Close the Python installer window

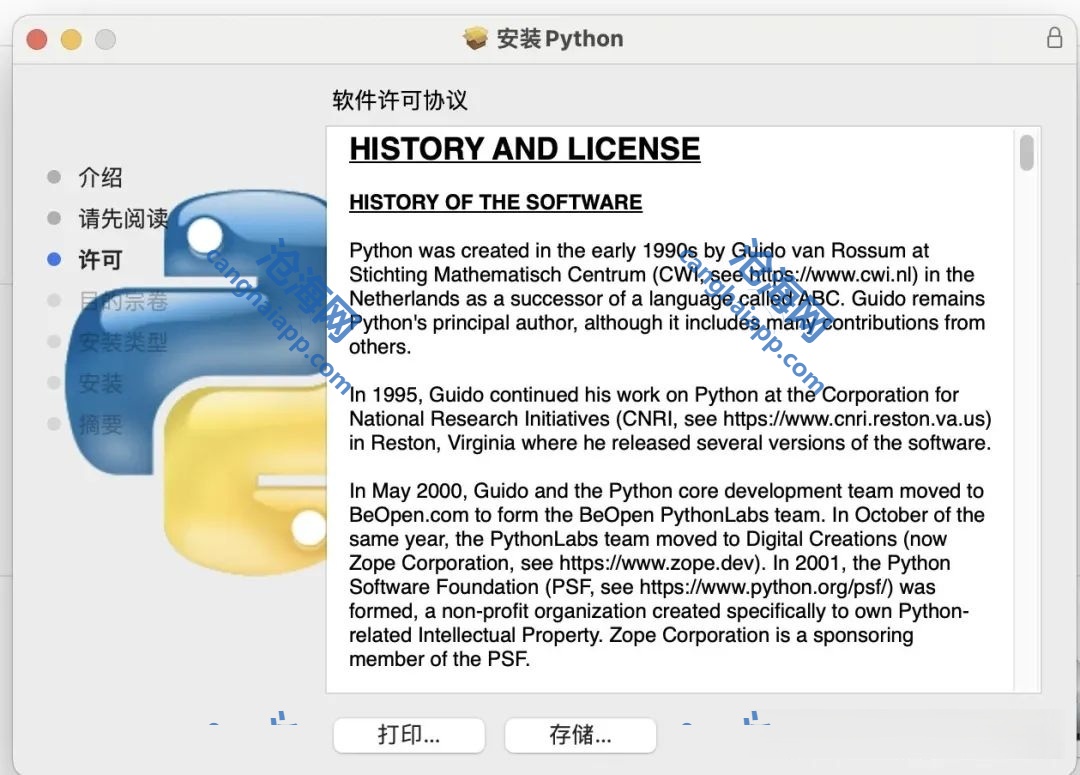(37, 39)
